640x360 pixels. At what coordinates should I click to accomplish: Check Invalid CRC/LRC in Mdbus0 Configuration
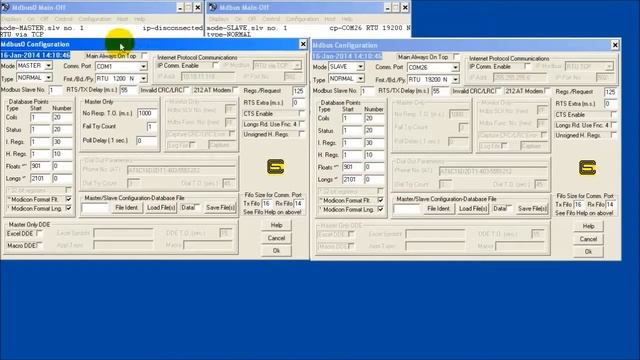click(x=186, y=90)
